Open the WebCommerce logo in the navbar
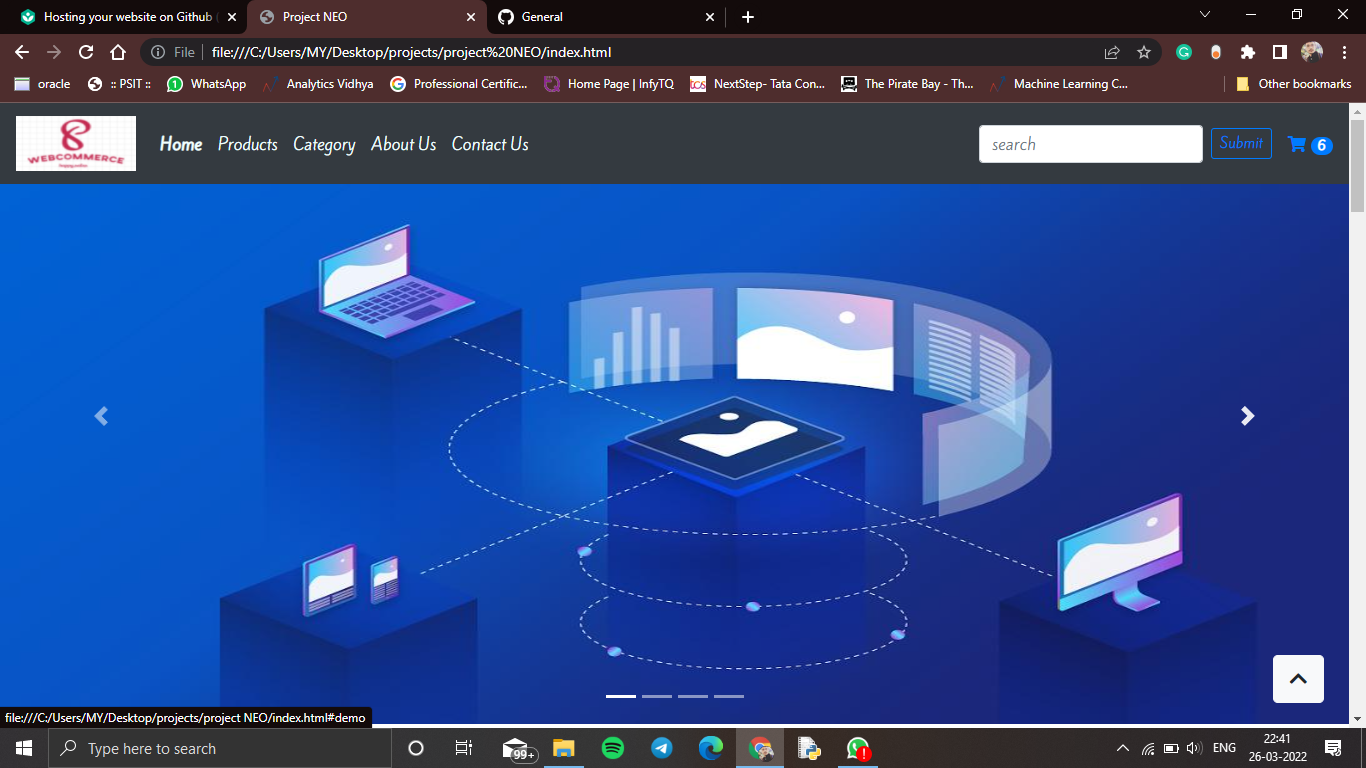The height and width of the screenshot is (768, 1366). (x=76, y=143)
